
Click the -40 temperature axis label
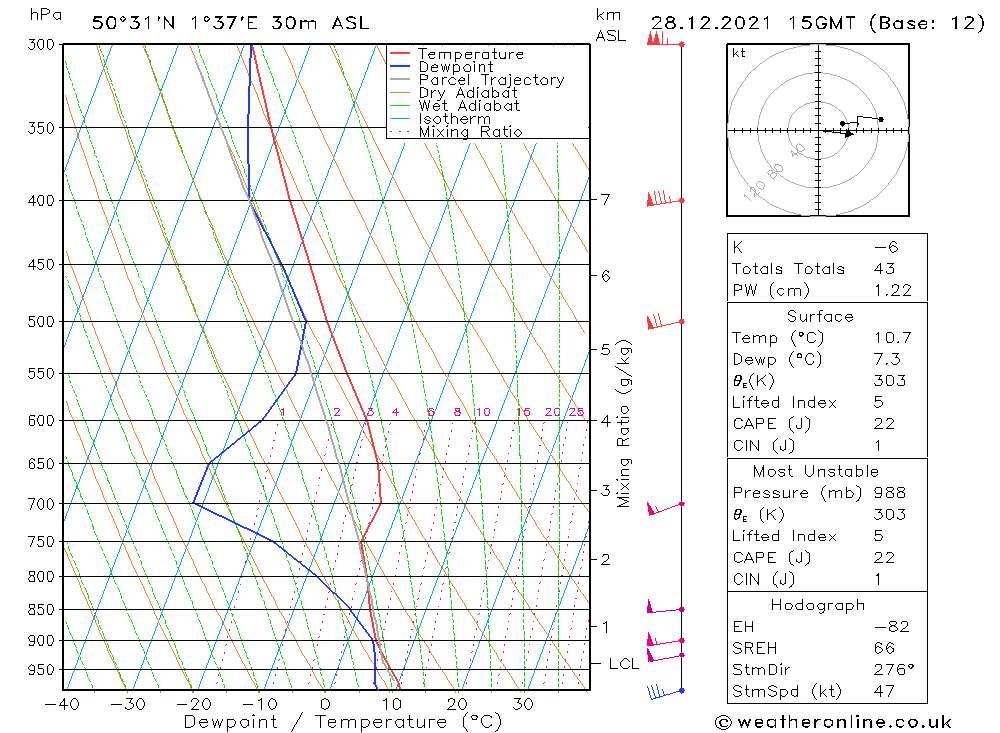pyautogui.click(x=62, y=704)
